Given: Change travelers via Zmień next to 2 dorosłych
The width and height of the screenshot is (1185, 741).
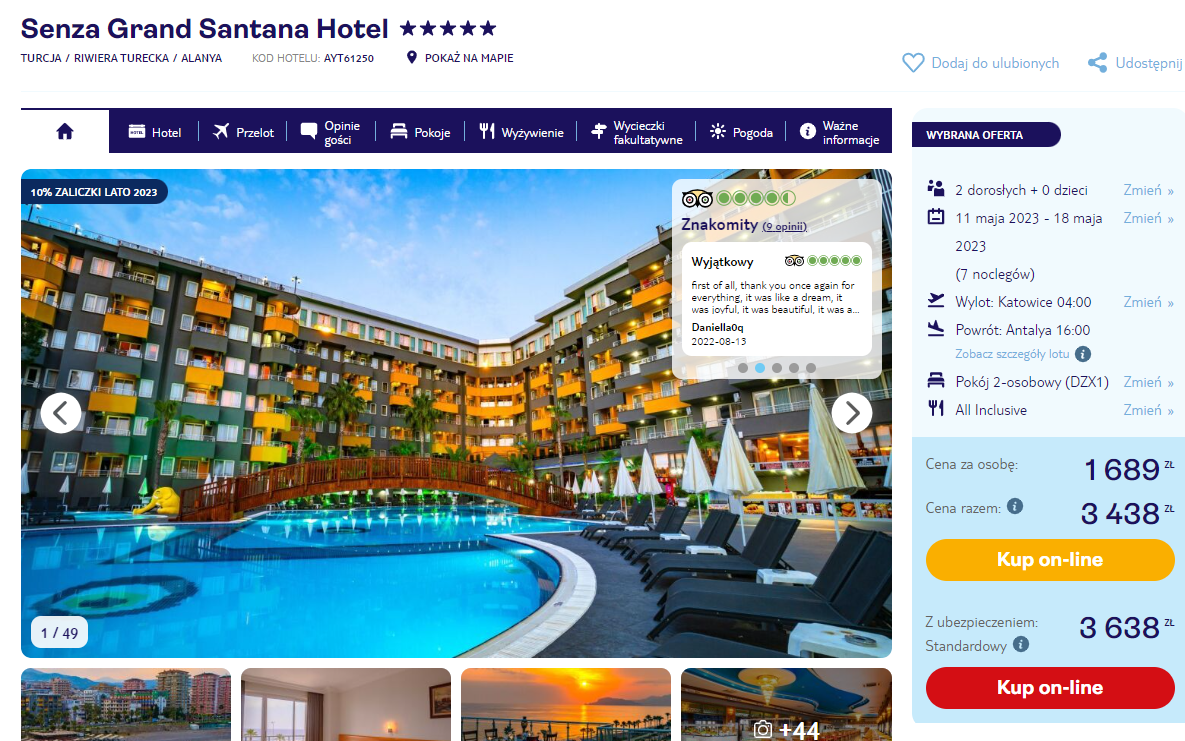Looking at the screenshot, I should point(1148,190).
